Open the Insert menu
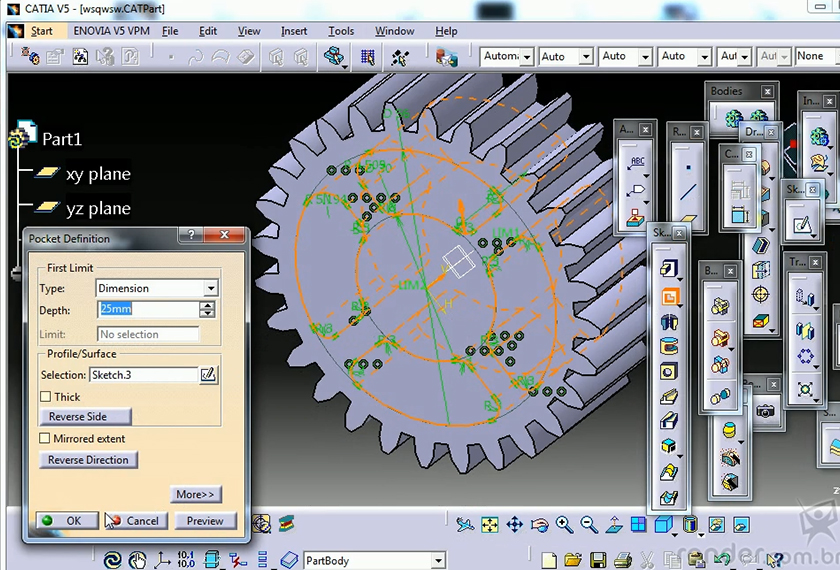The width and height of the screenshot is (840, 570). coord(294,31)
